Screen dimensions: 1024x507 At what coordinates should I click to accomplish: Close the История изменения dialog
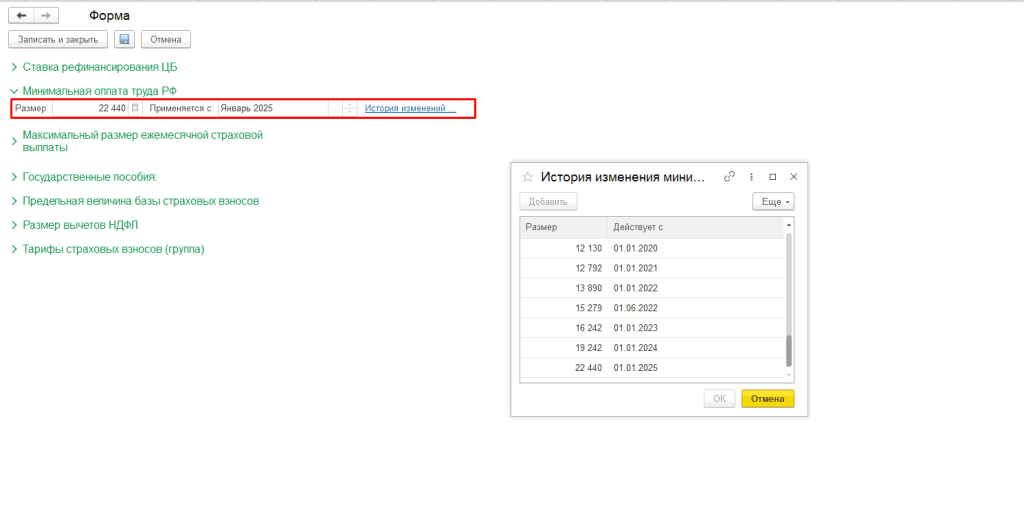click(x=793, y=176)
